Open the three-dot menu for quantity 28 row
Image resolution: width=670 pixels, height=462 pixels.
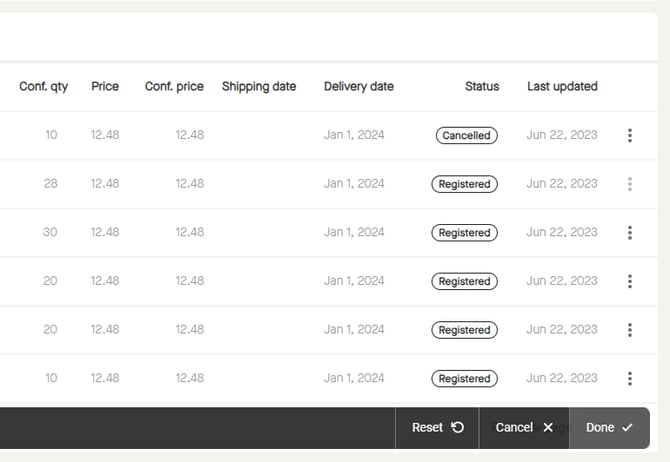(x=629, y=184)
